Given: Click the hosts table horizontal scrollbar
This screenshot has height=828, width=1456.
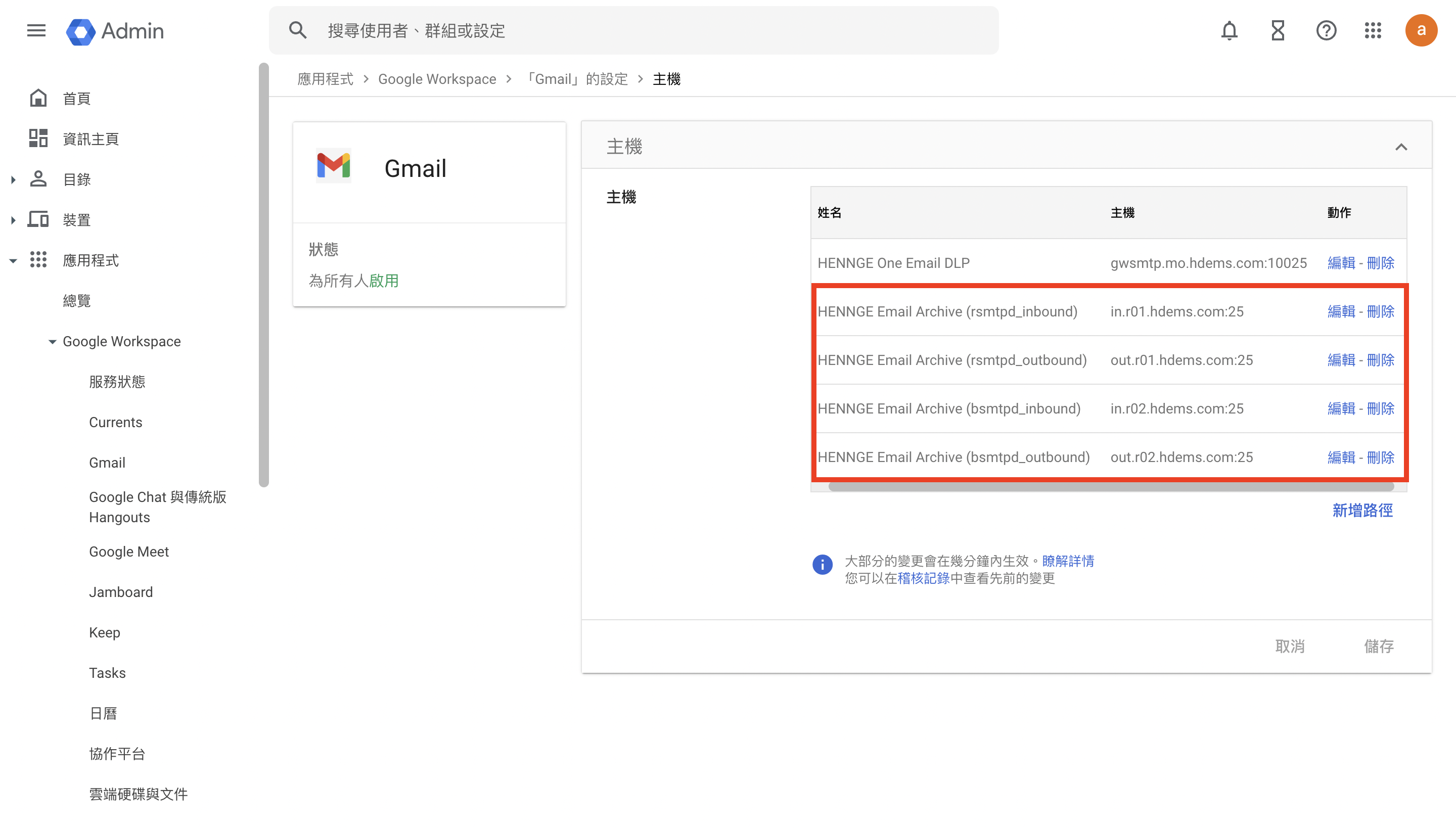Looking at the screenshot, I should point(1111,487).
